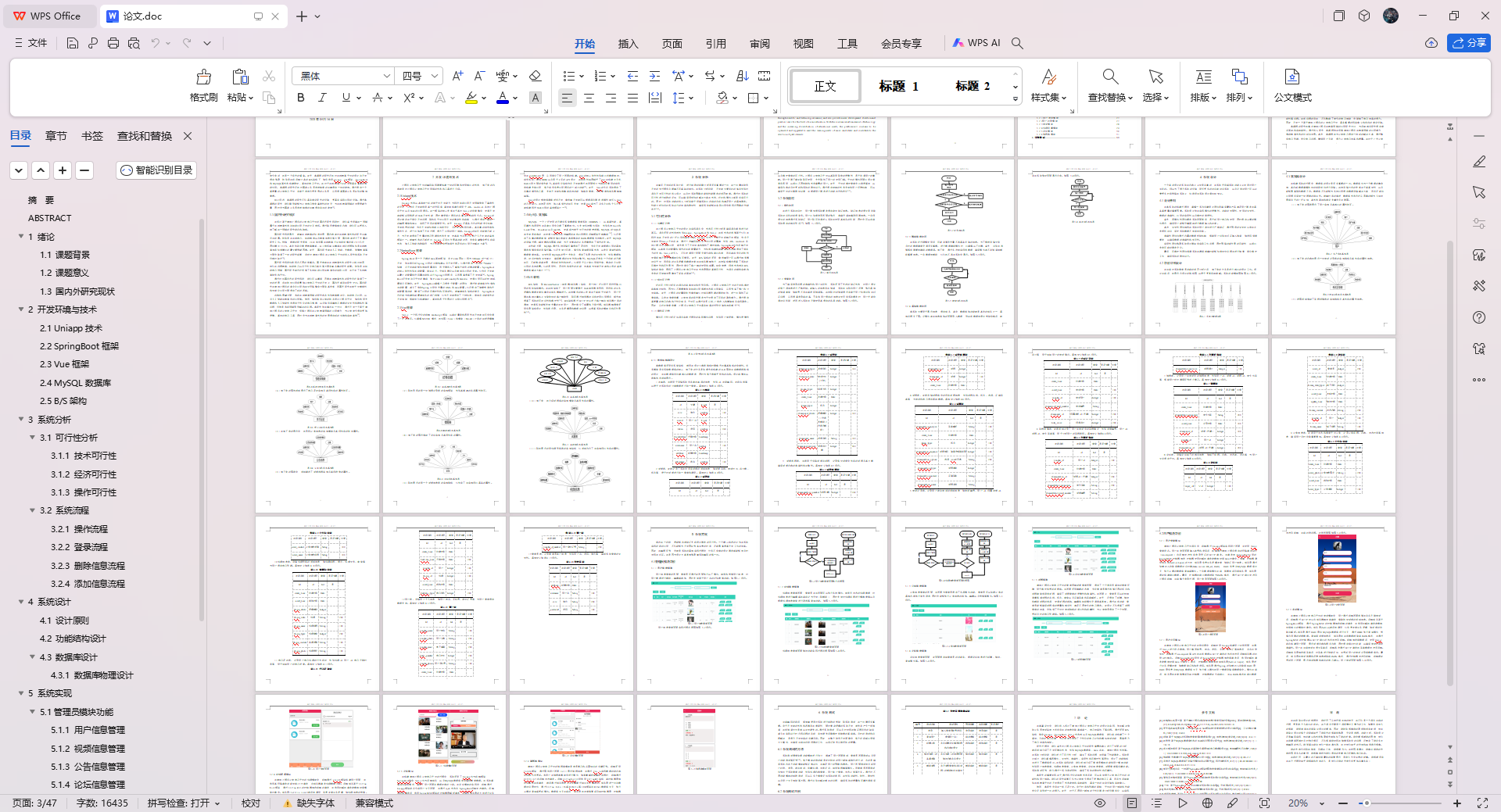Click the search icon beside WPS AI
The image size is (1501, 812).
1017,43
